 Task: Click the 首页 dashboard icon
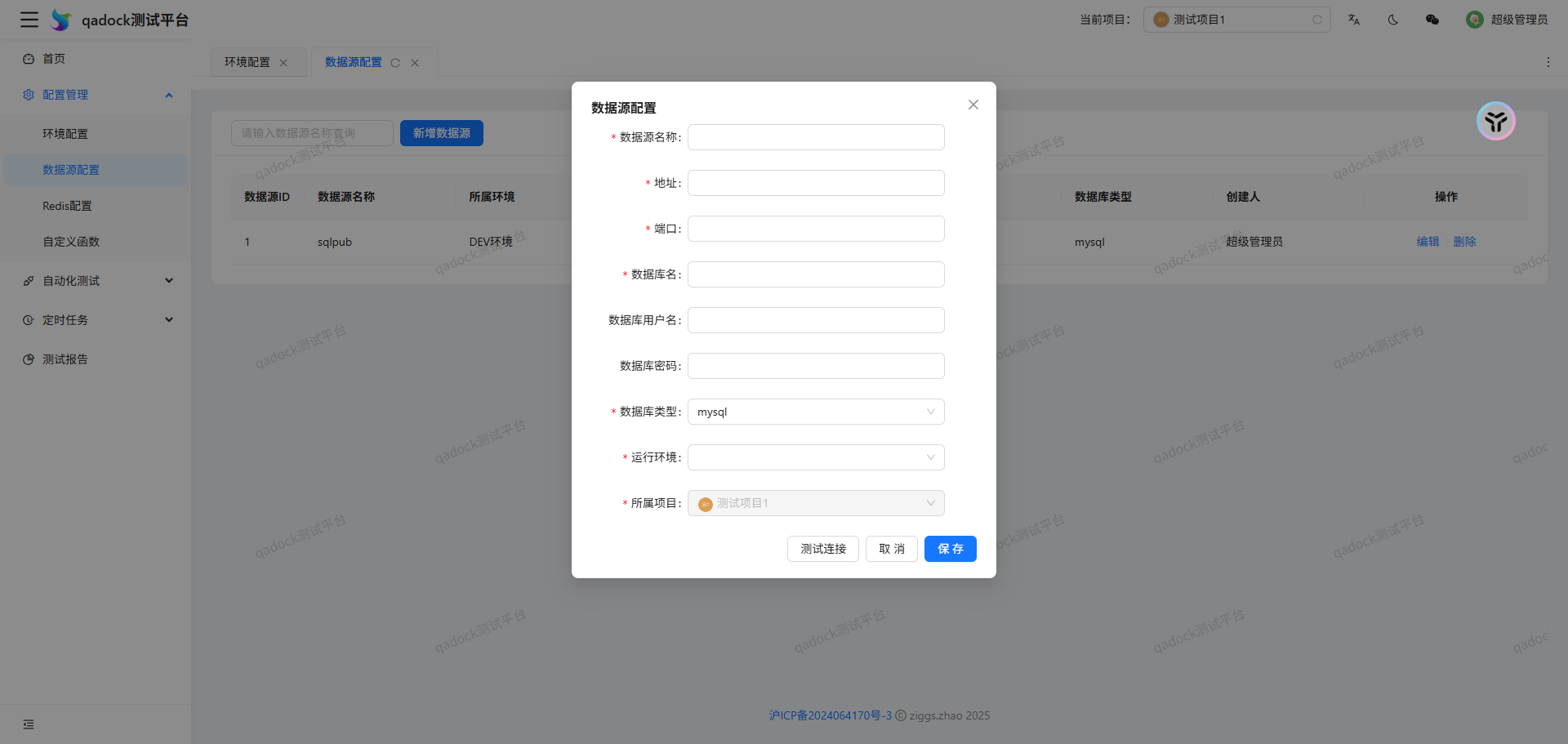click(x=29, y=59)
